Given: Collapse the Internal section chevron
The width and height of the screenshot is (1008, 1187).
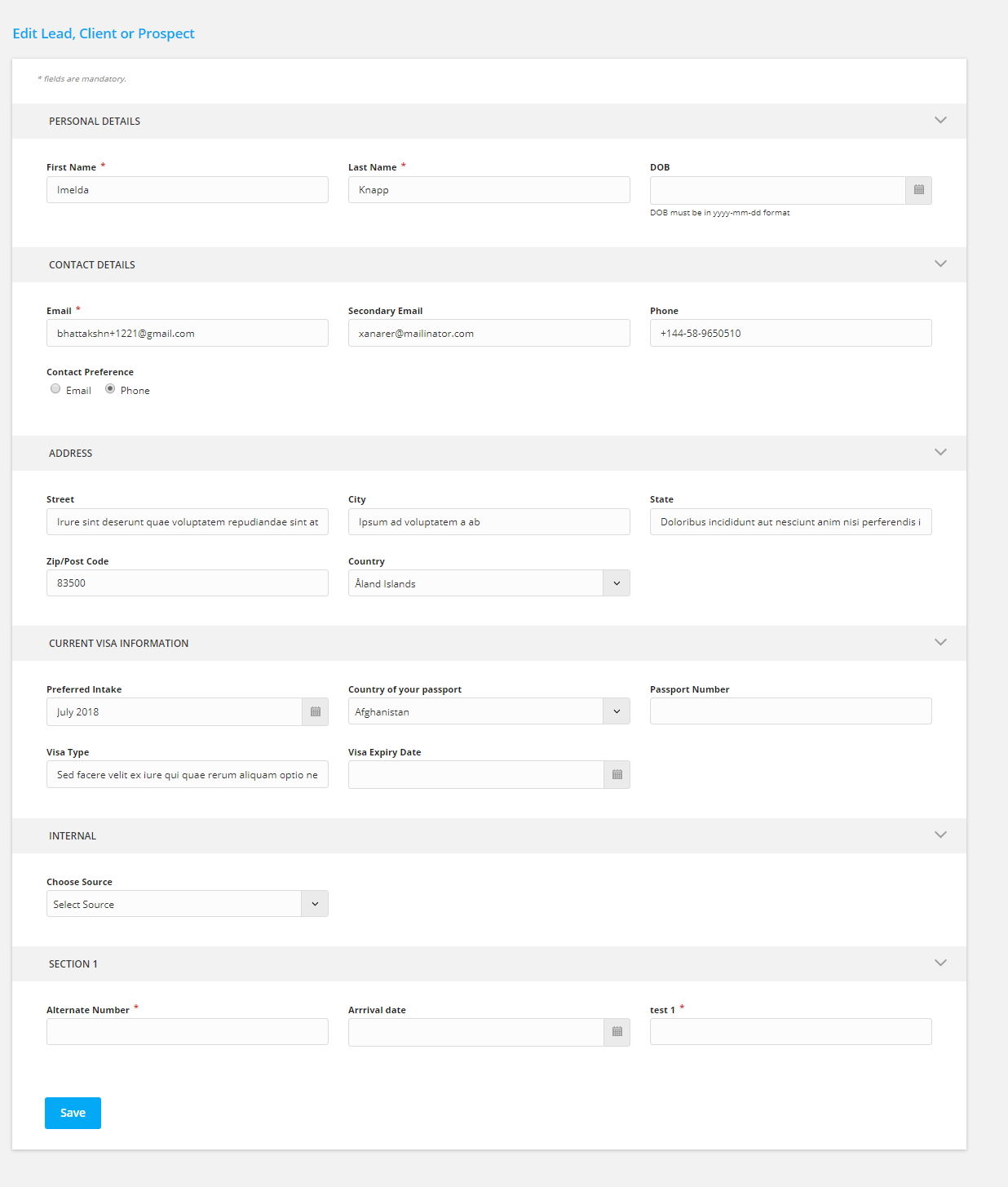Looking at the screenshot, I should (940, 835).
